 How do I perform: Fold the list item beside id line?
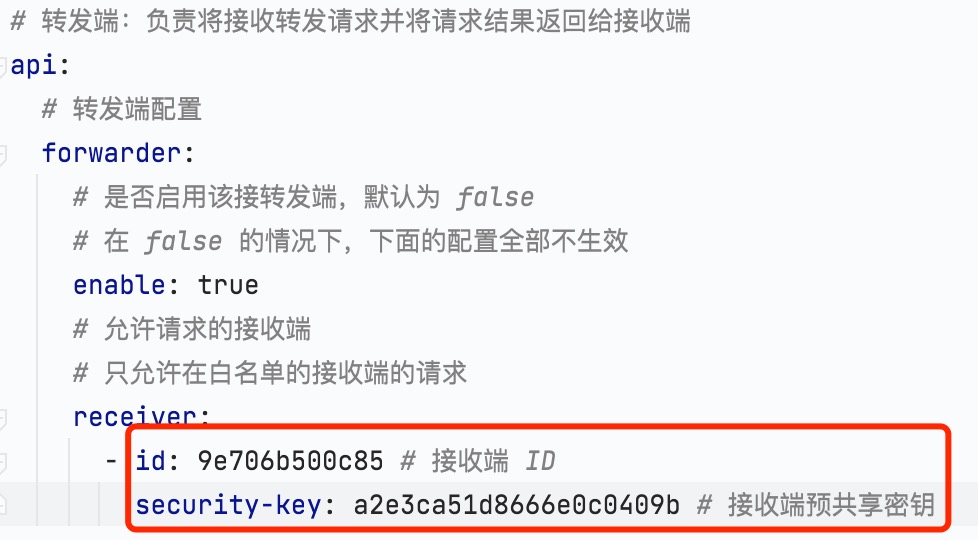[x=2, y=462]
